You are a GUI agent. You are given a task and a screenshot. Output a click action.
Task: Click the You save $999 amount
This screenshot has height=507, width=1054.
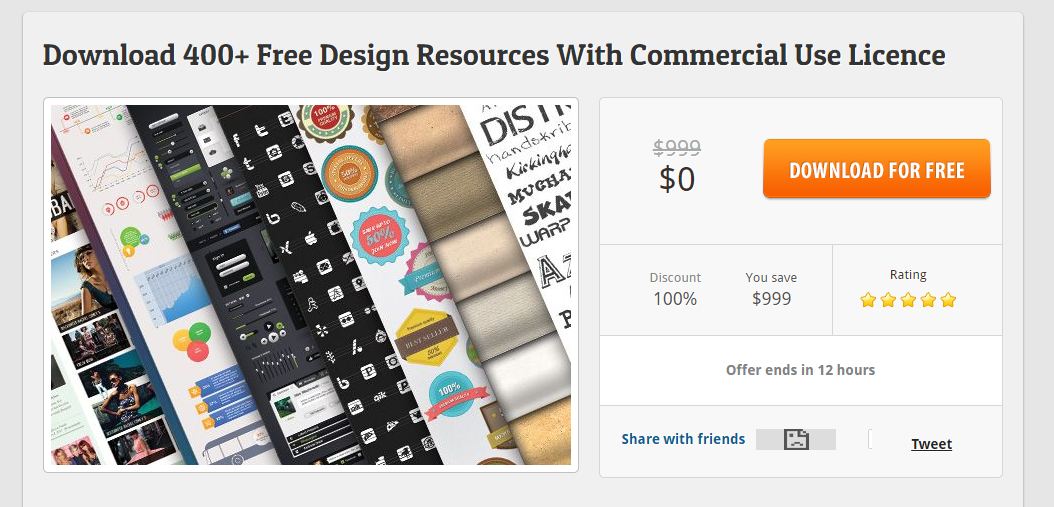[x=771, y=299]
